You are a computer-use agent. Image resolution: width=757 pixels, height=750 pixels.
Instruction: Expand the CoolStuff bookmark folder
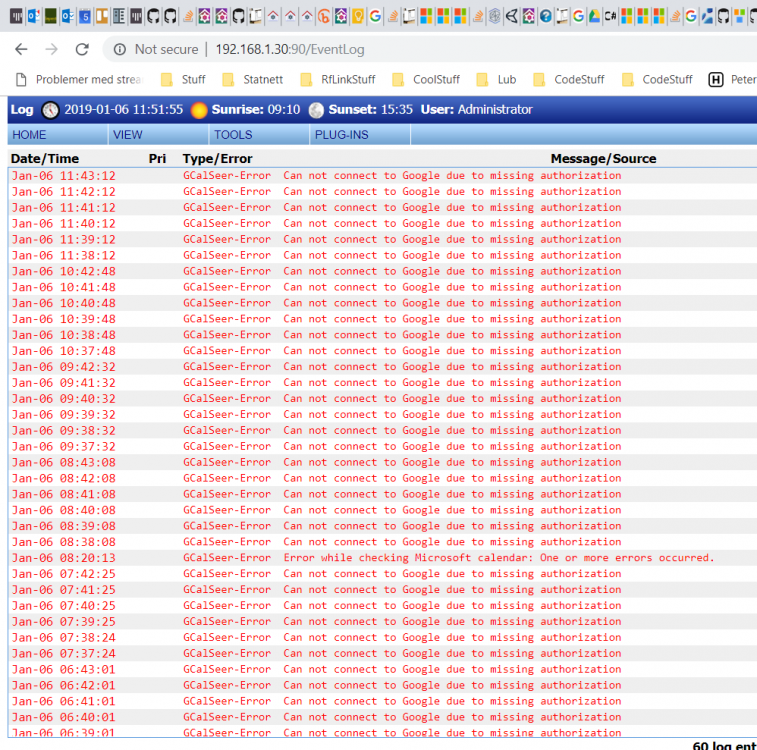pos(426,80)
